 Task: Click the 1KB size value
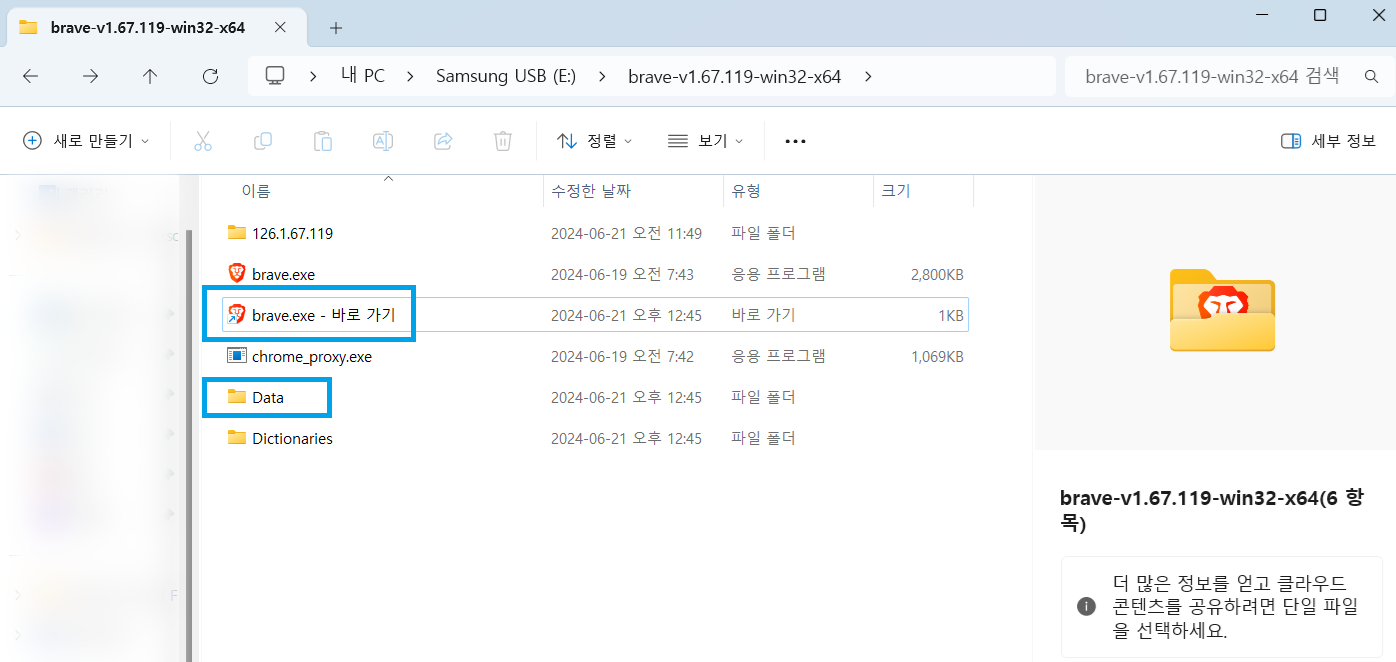[951, 315]
